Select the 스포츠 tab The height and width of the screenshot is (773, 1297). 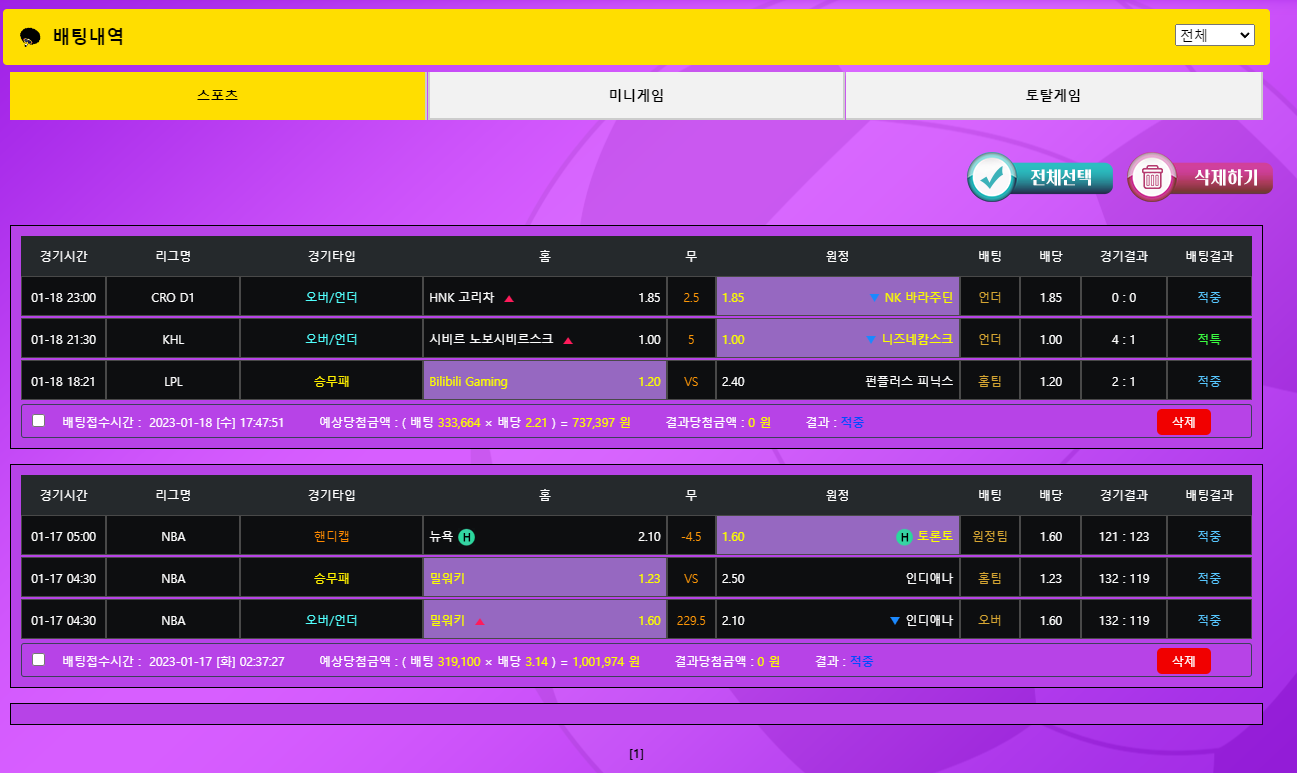coord(218,96)
